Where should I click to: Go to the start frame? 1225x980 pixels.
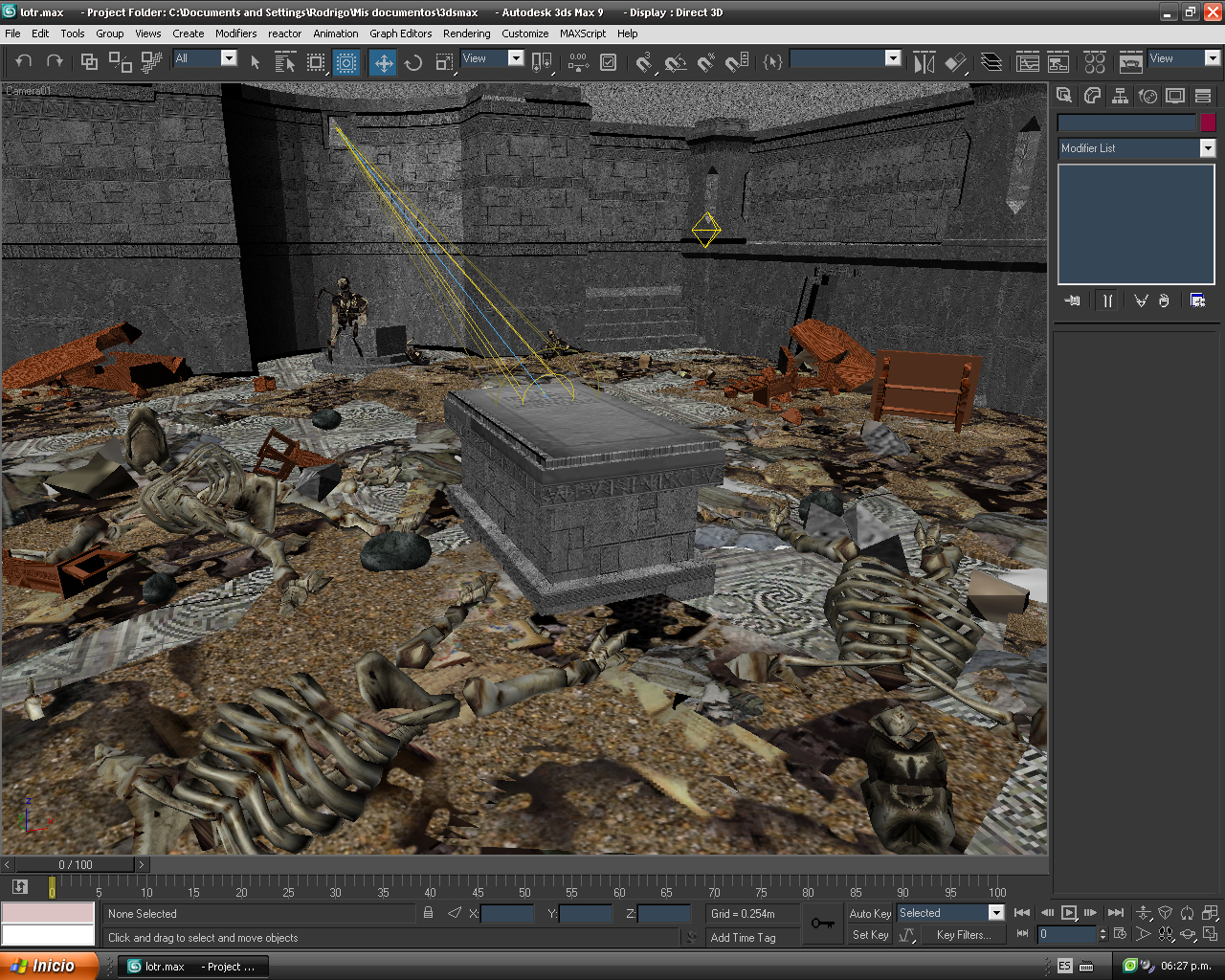click(x=1022, y=913)
